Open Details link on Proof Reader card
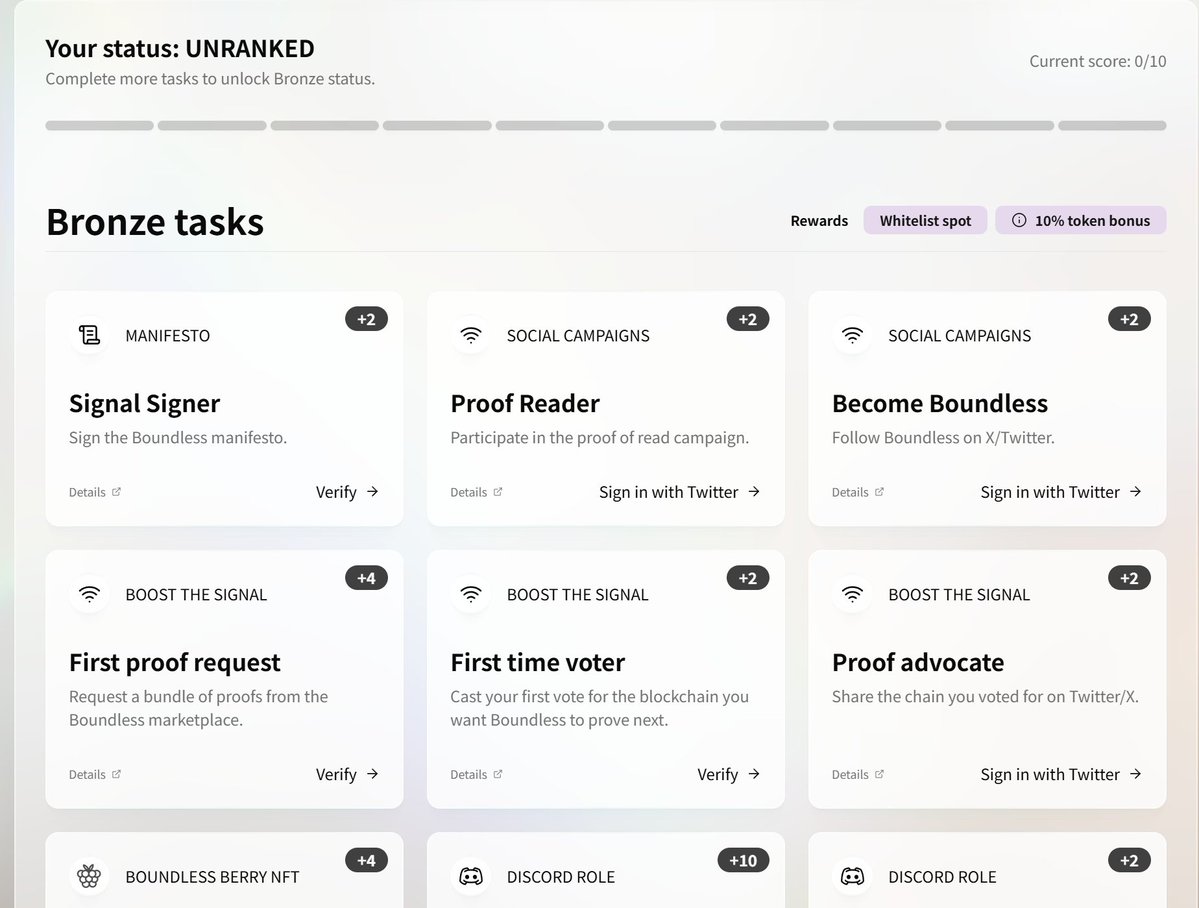The width and height of the screenshot is (1199, 908). coord(476,492)
